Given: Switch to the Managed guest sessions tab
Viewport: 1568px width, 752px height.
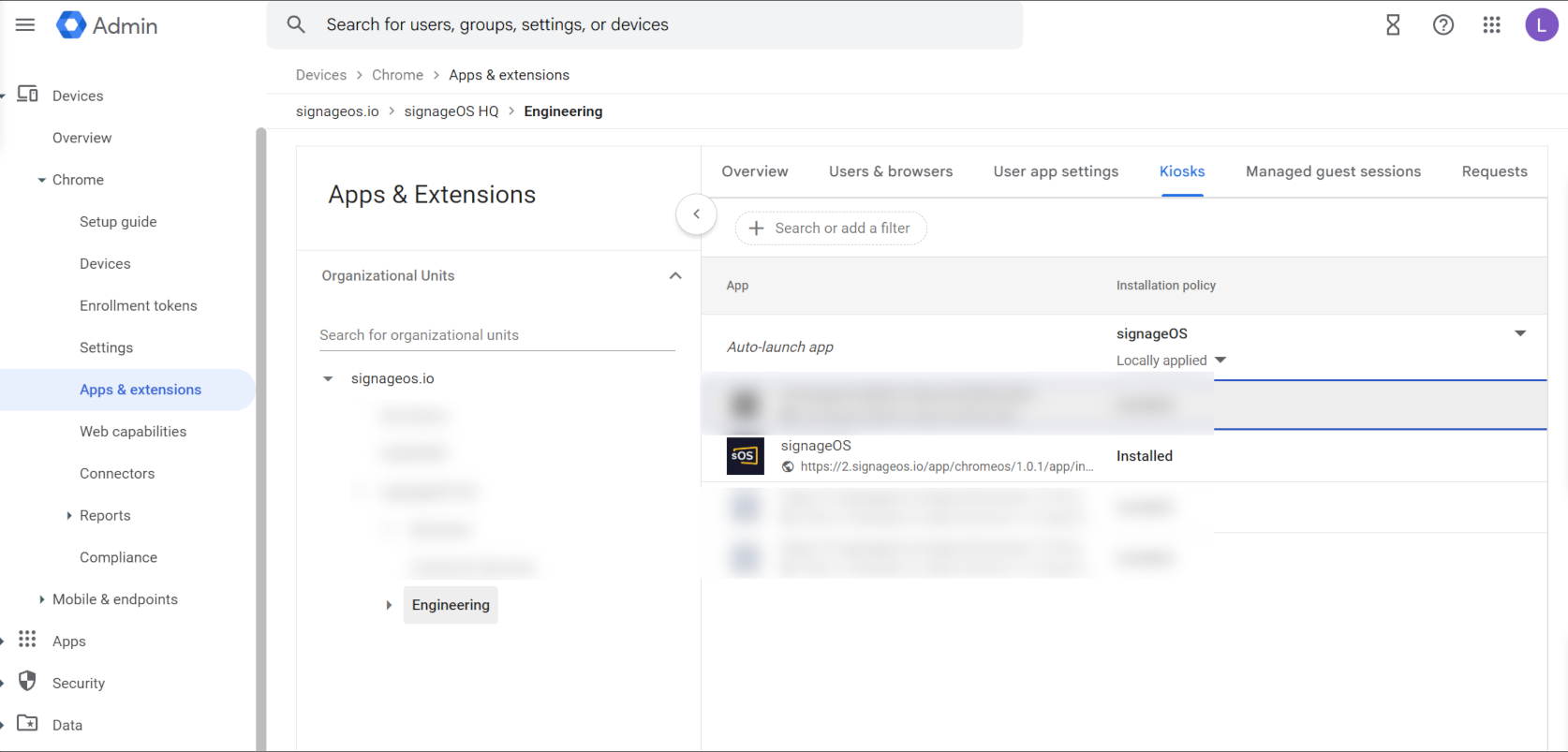Looking at the screenshot, I should pyautogui.click(x=1332, y=171).
